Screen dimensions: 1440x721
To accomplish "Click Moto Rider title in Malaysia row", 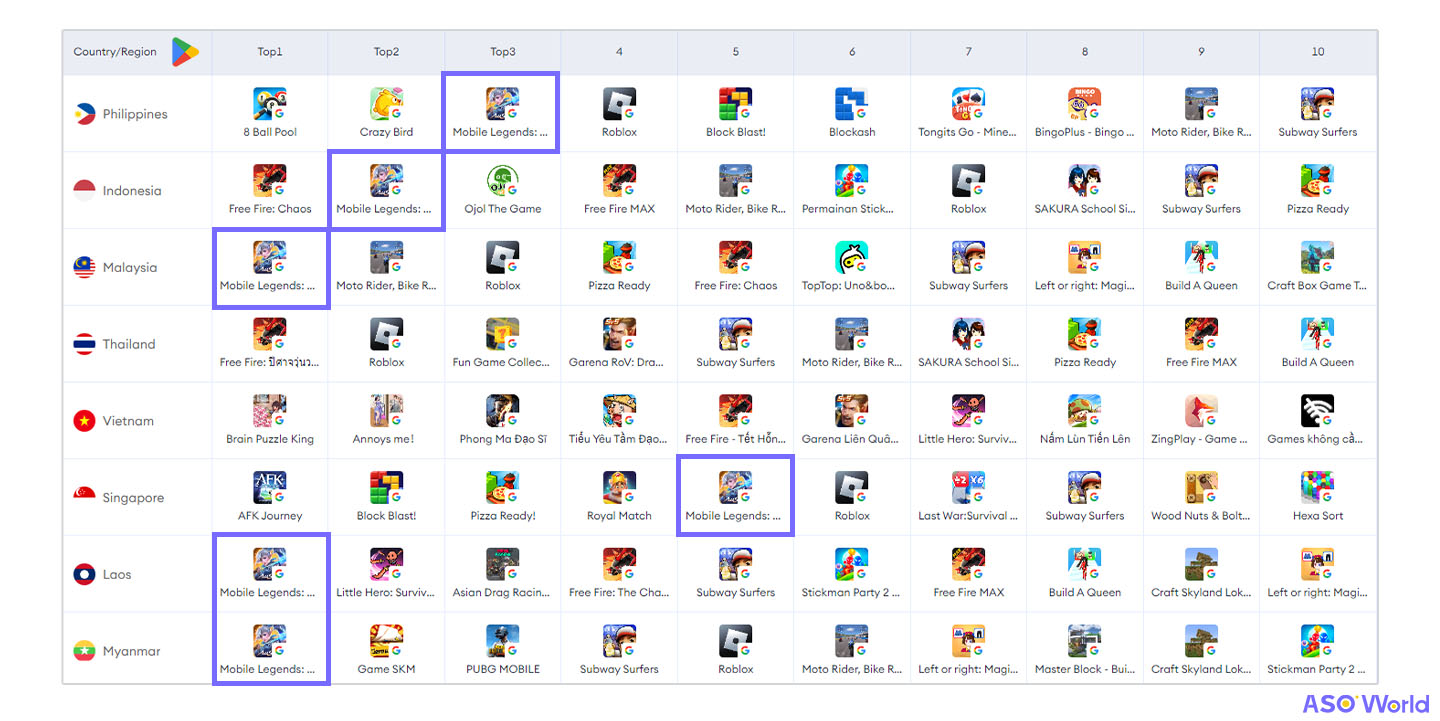I will [x=386, y=285].
